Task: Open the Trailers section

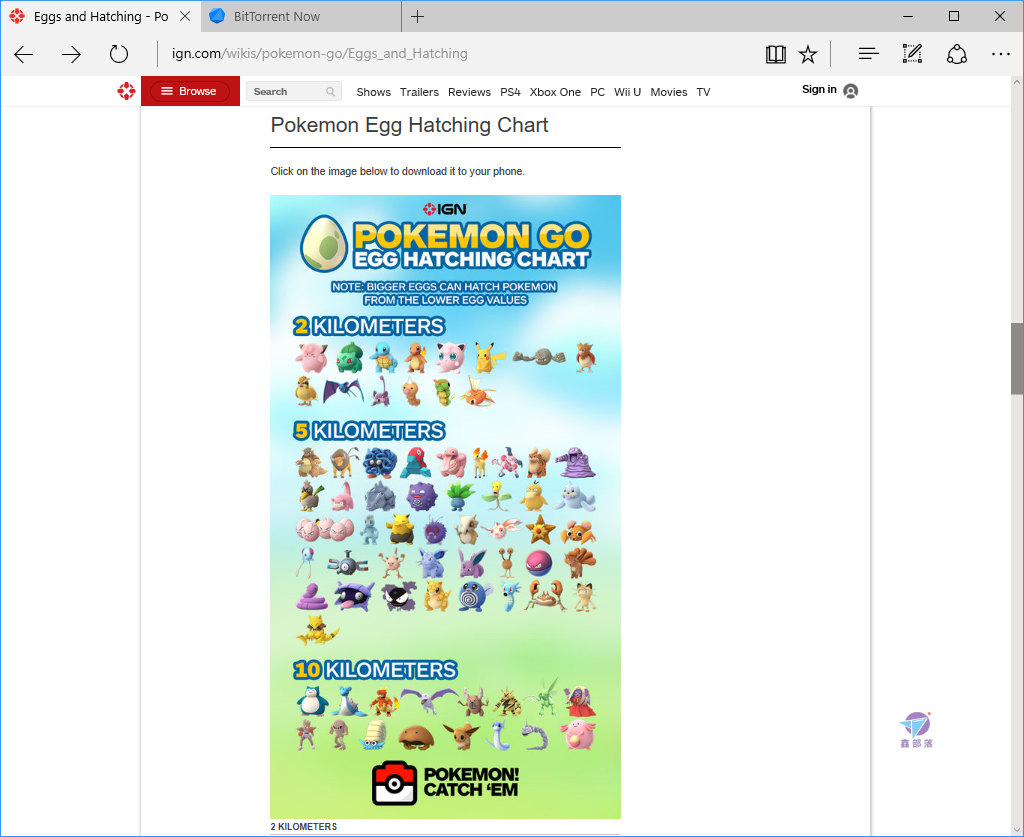Action: 419,92
